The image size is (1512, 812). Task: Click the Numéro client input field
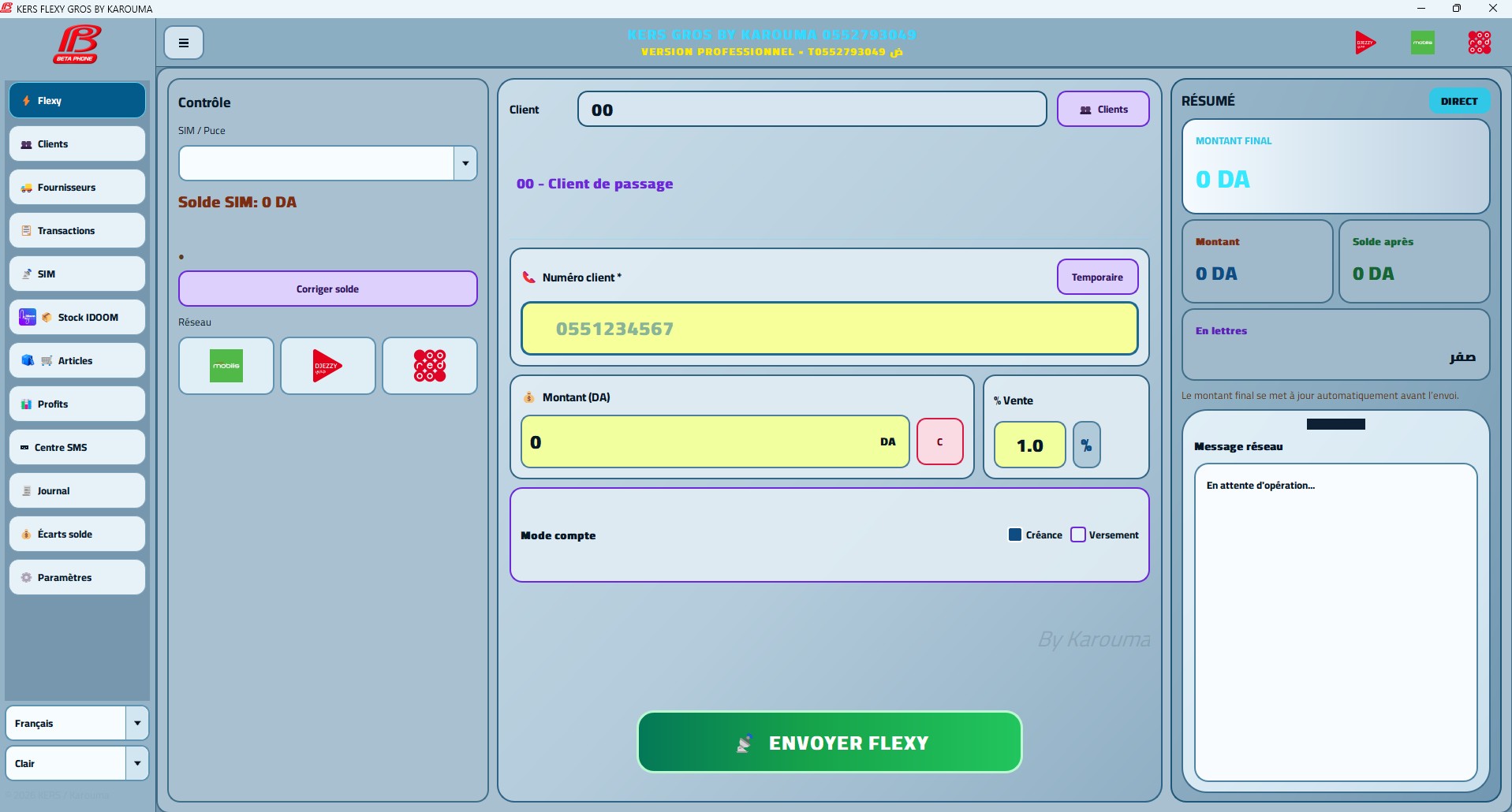pyautogui.click(x=830, y=329)
